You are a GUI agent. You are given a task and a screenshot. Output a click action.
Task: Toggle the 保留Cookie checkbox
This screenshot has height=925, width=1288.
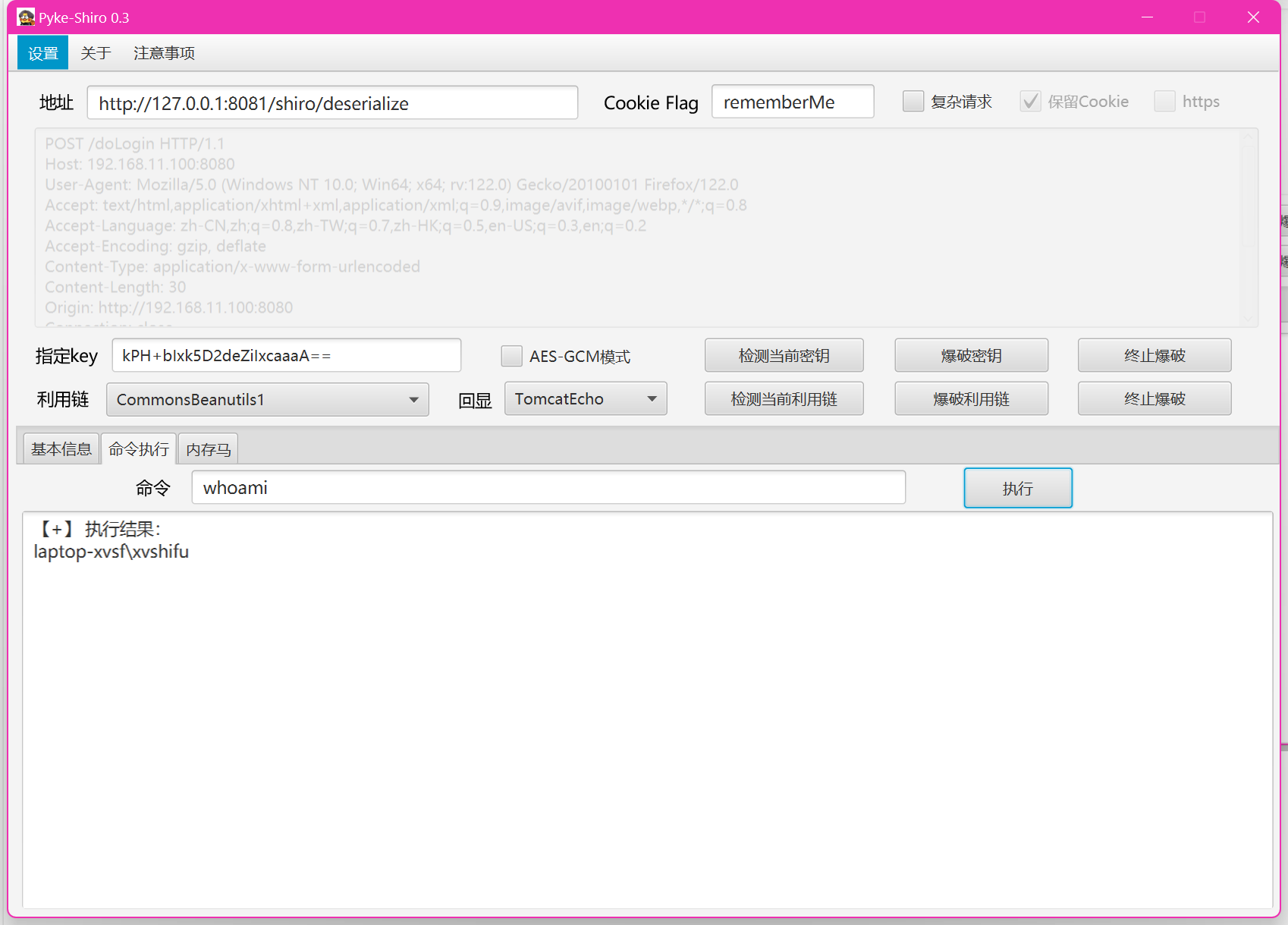(x=1030, y=101)
